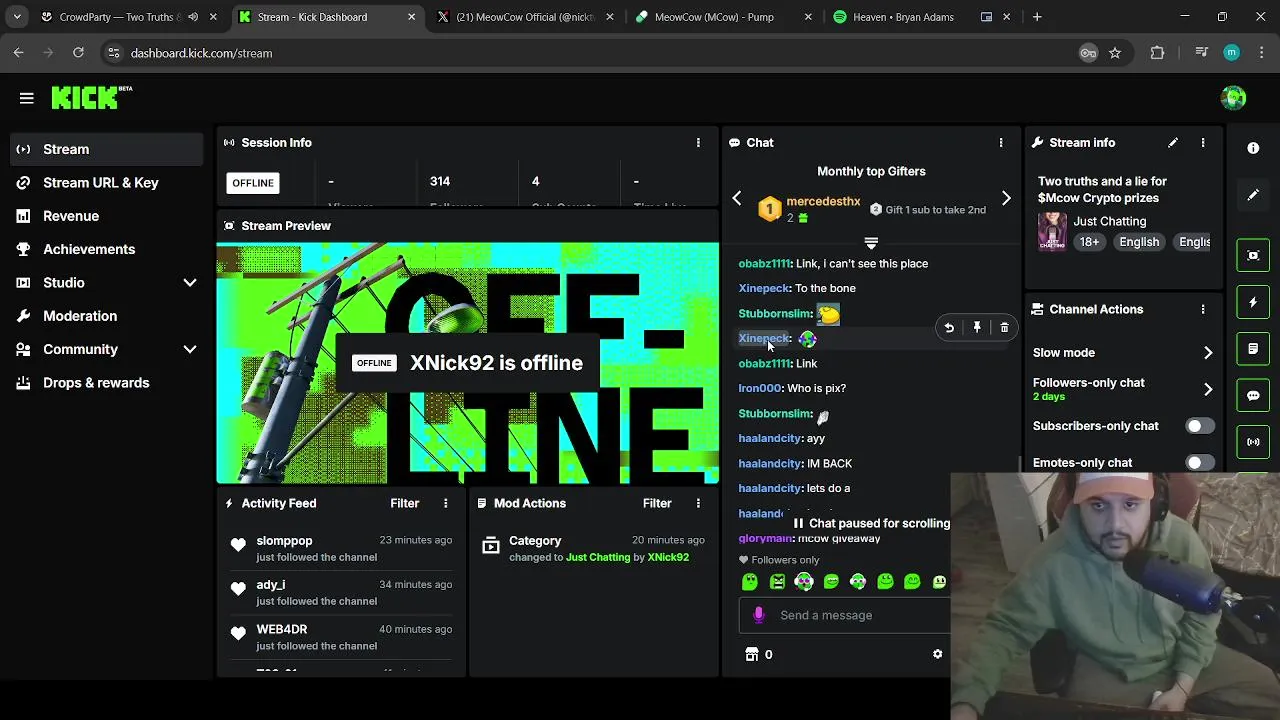The image size is (1280, 720).
Task: Toggle the chat bubble widget icon
Action: [1253, 396]
